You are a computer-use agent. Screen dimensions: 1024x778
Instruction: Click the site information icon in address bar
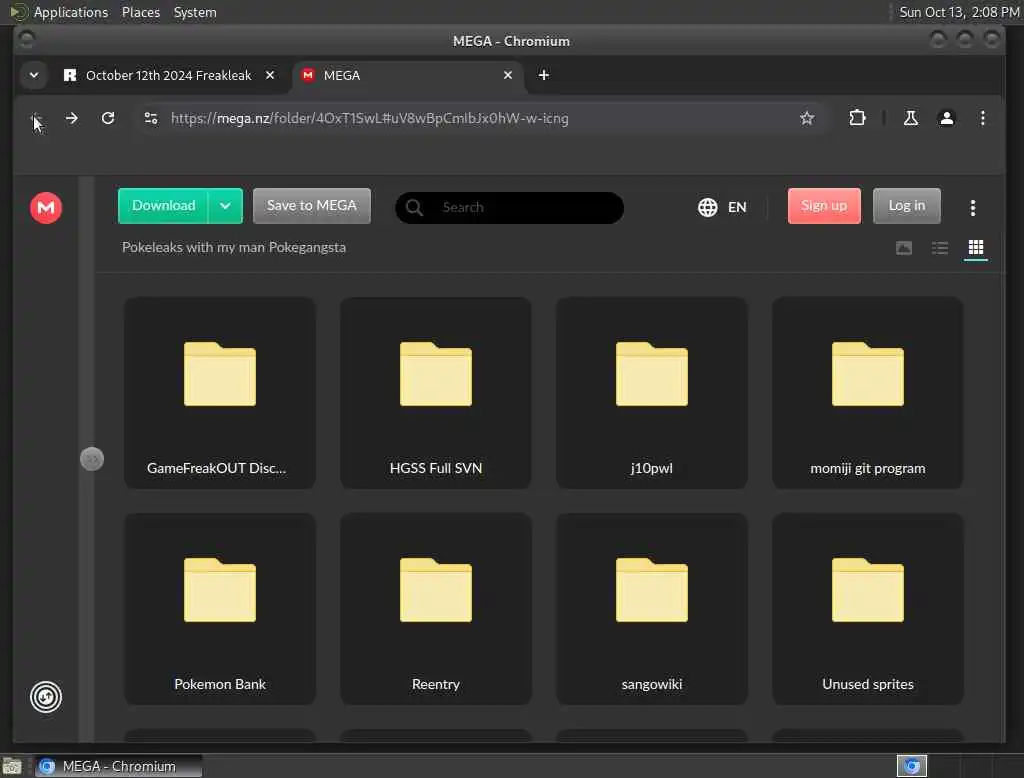click(151, 118)
